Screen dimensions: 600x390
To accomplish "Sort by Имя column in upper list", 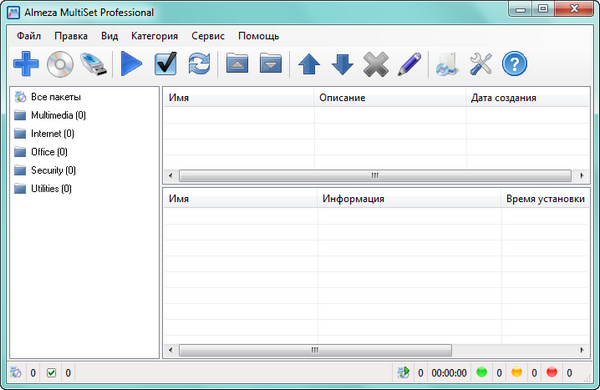I will [239, 98].
